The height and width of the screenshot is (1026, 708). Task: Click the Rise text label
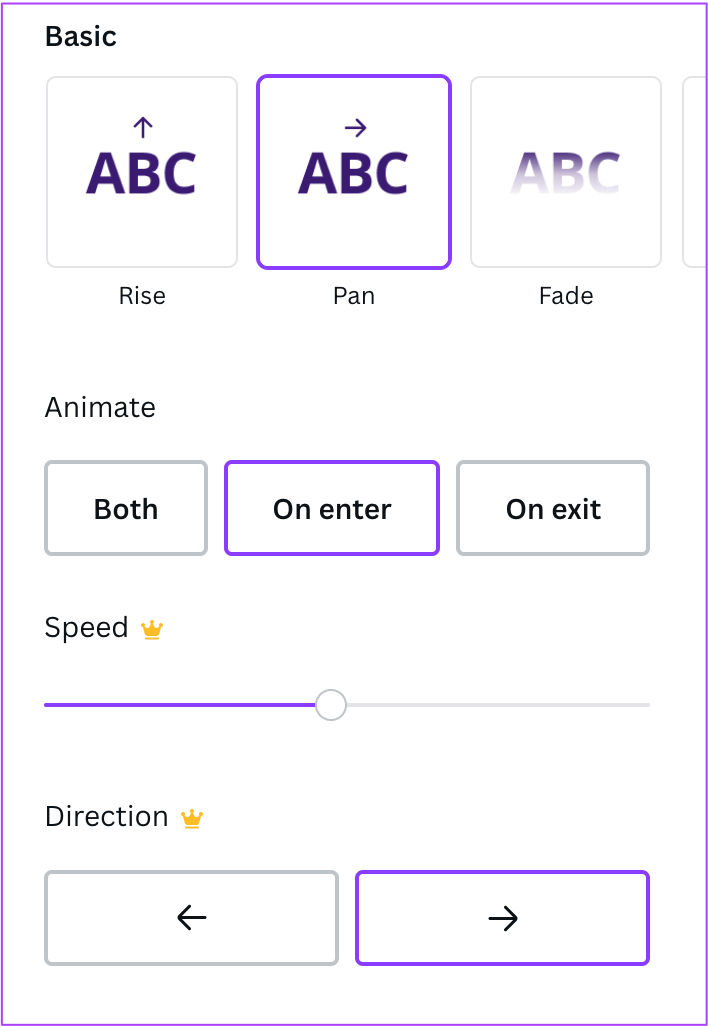pos(142,296)
